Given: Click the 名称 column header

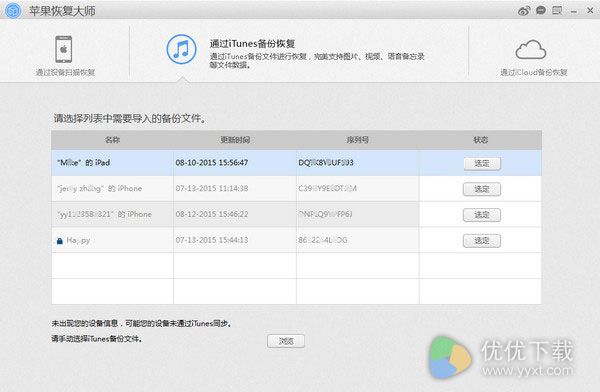Looking at the screenshot, I should click(112, 140).
